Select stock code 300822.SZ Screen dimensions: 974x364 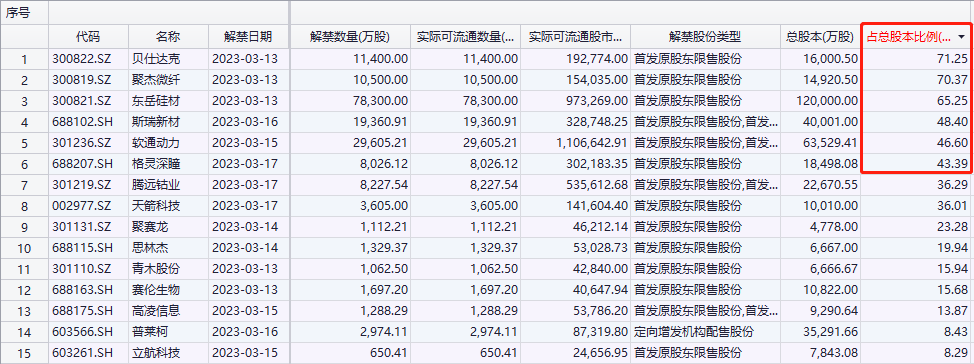point(82,60)
